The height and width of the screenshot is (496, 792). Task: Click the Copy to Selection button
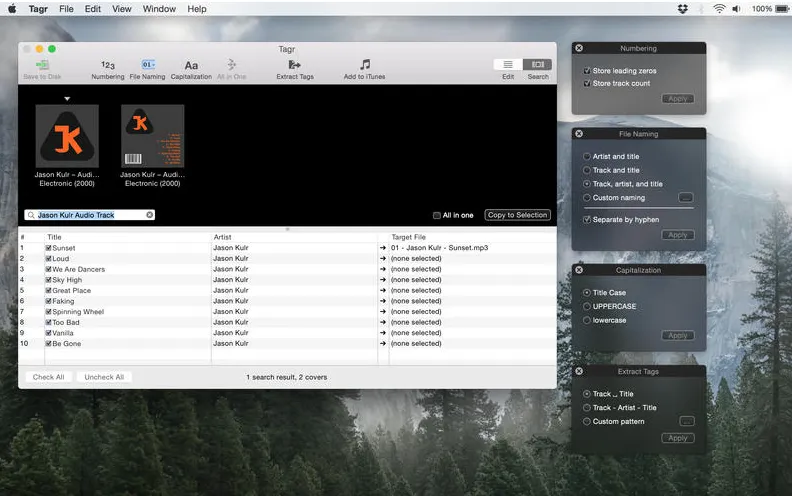(x=517, y=215)
